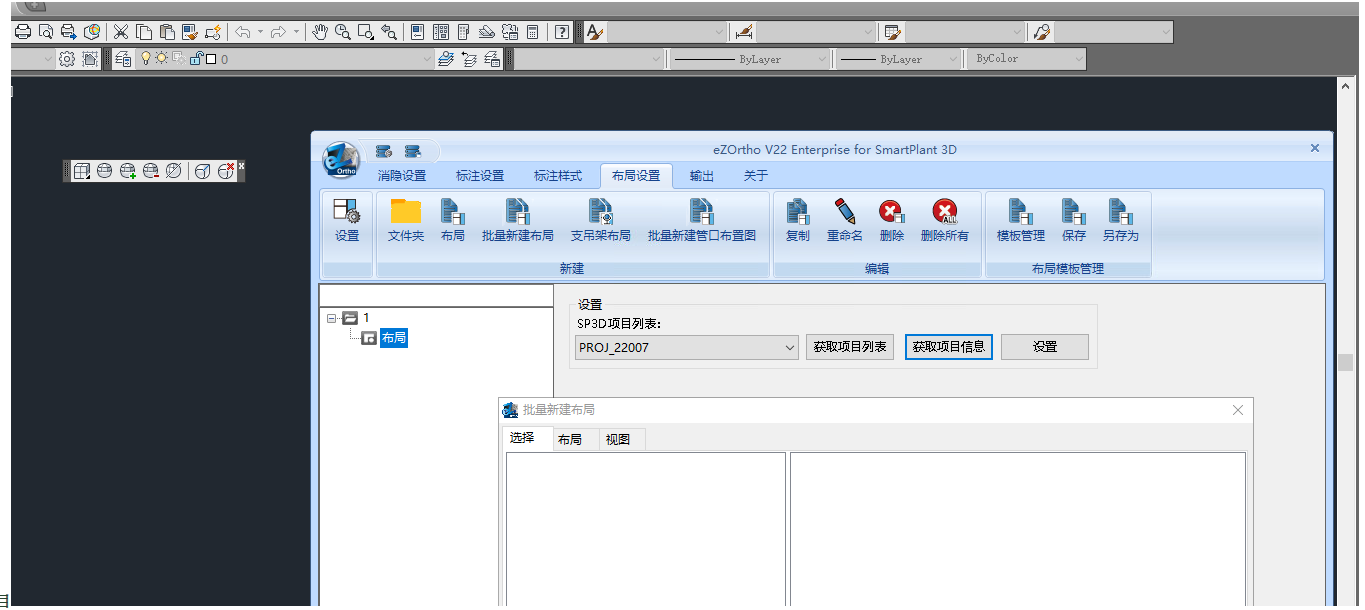Click the 批量新建管口布置图 ribbon icon

coord(701,220)
